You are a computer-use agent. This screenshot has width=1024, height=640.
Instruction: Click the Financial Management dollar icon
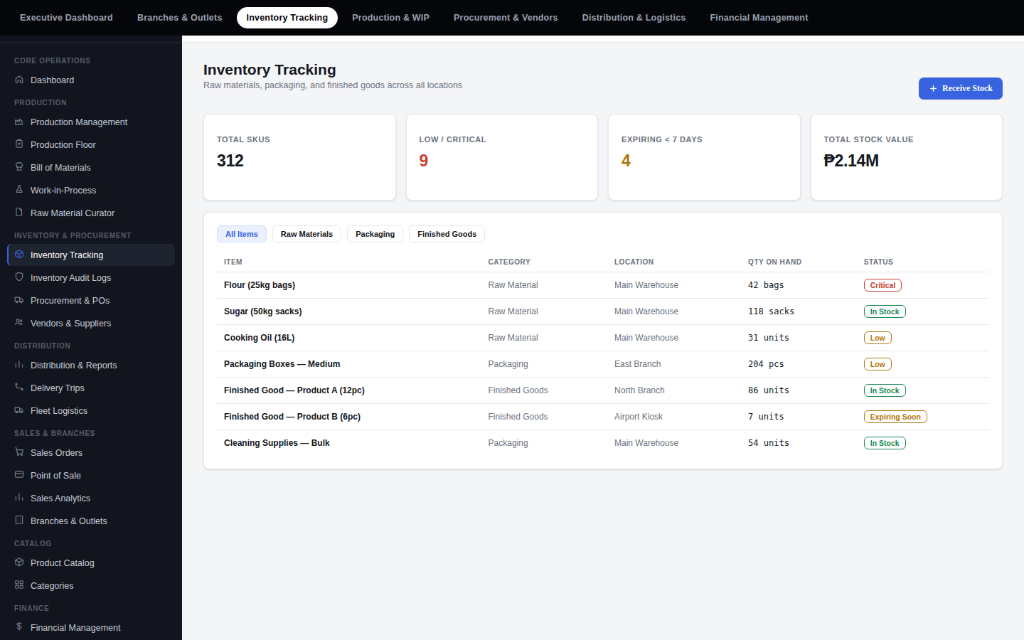pos(19,627)
